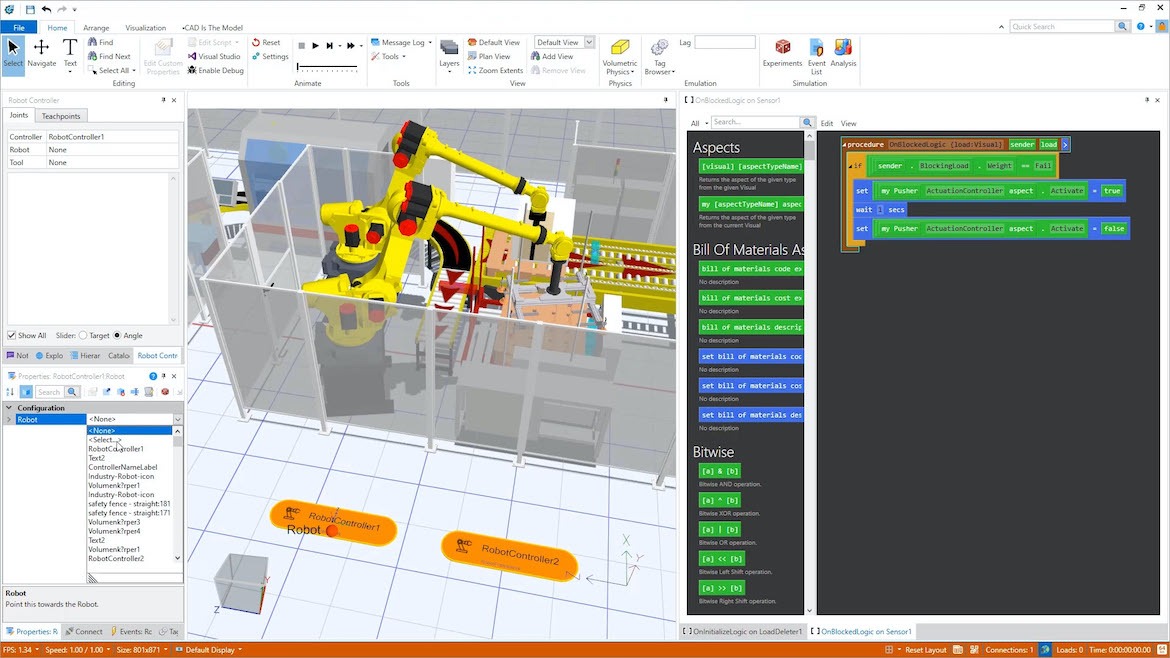Switch to Default View

coord(493,43)
